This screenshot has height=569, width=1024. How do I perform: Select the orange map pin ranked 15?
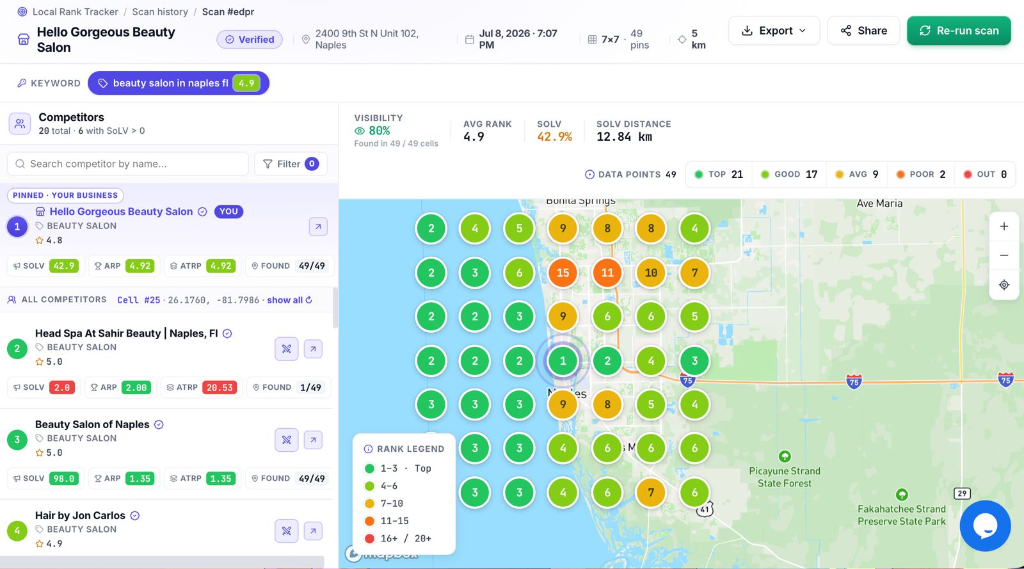point(563,273)
